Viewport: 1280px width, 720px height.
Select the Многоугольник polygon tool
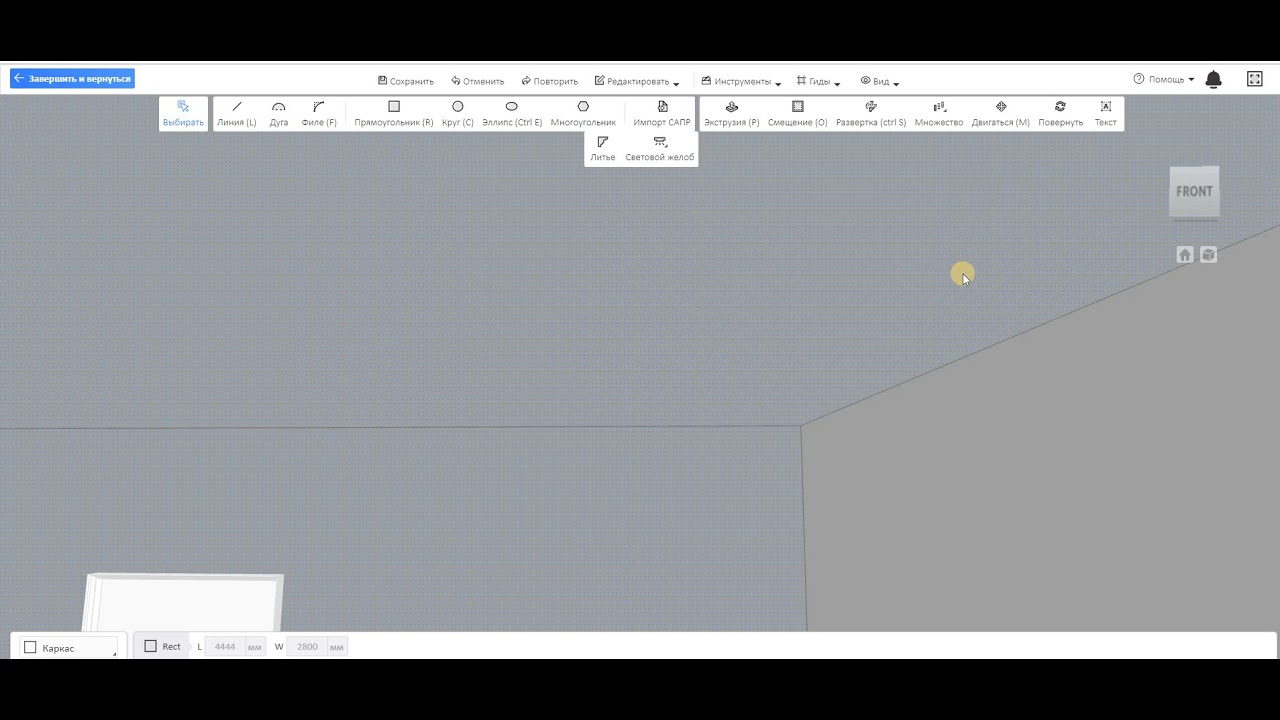(x=583, y=113)
